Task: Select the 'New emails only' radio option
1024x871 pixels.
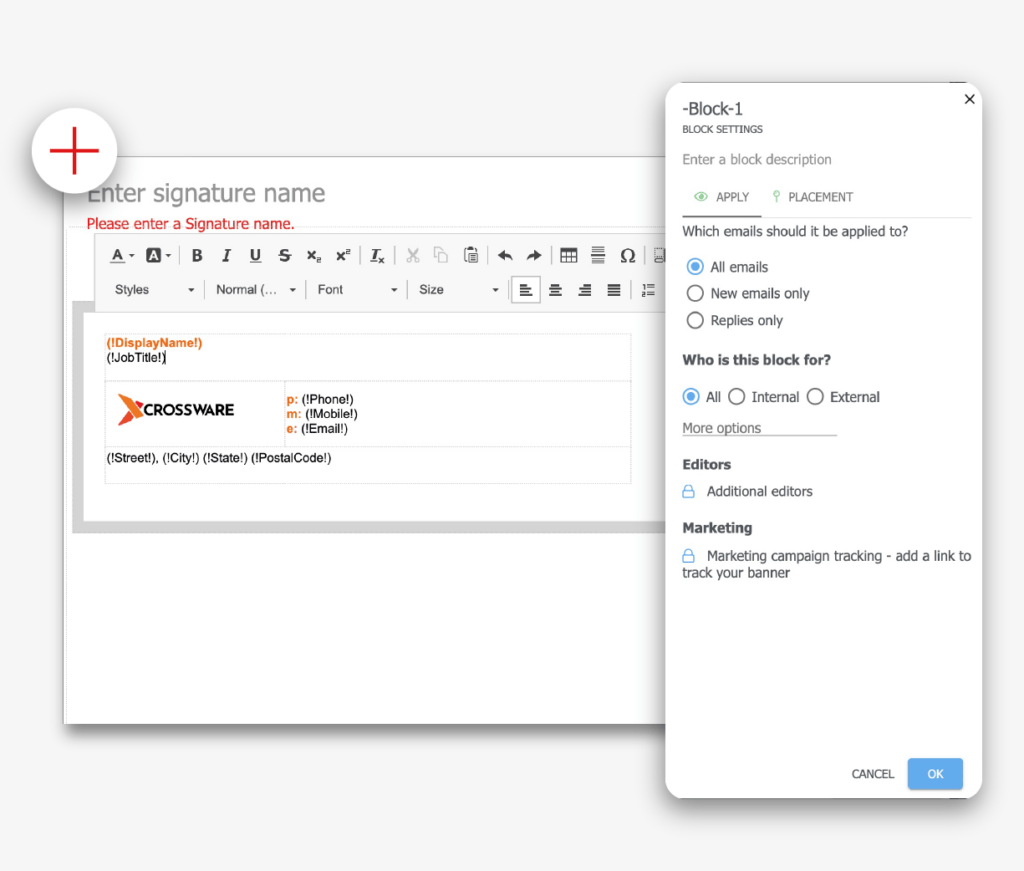Action: point(695,294)
